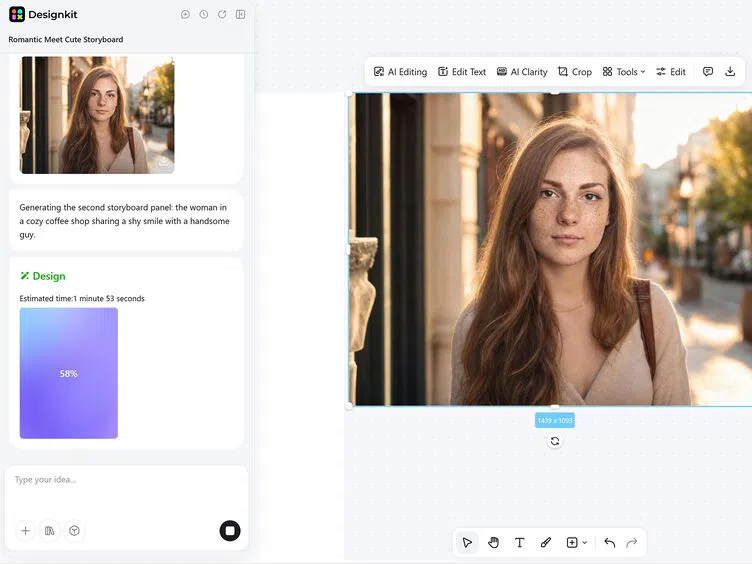Viewport: 752px width, 564px height.
Task: Stop generation with the black stop button
Action: pos(230,530)
